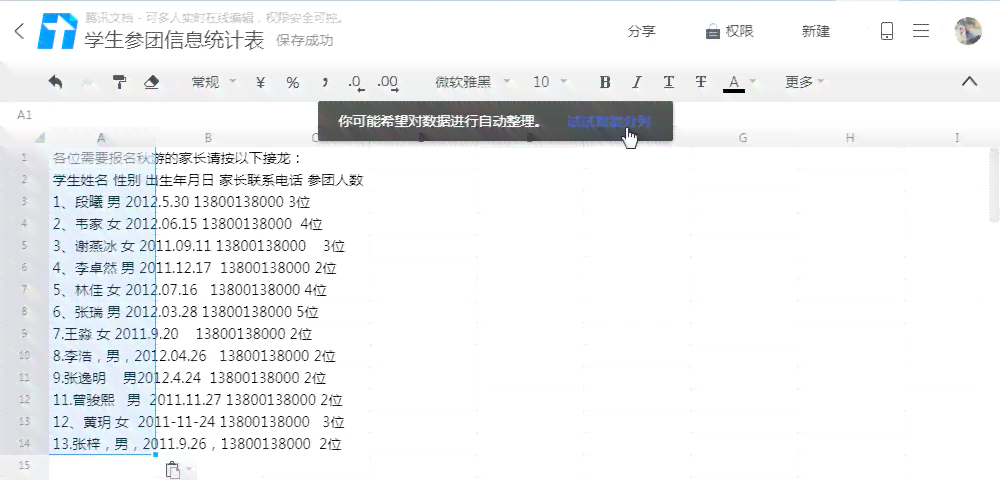
Task: Toggle bold formatting
Action: coord(605,82)
